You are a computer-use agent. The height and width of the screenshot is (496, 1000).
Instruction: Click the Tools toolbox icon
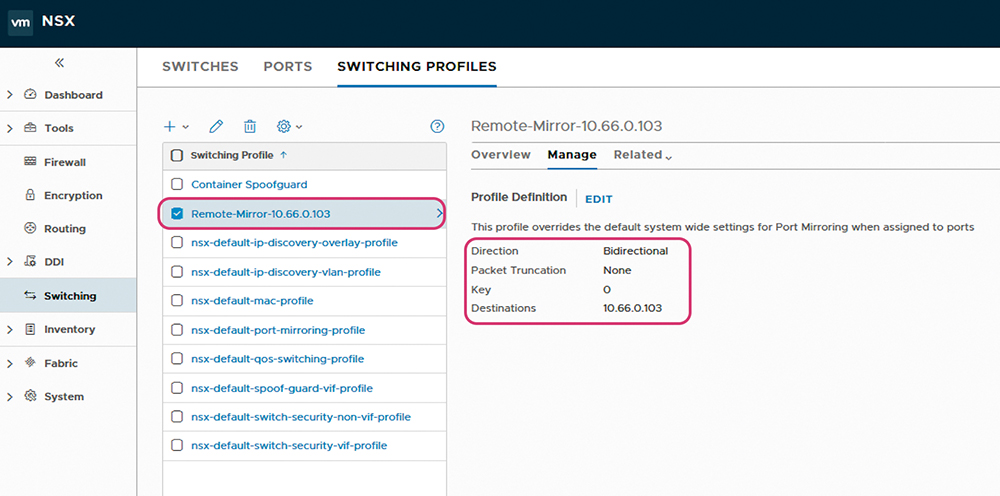[x=31, y=128]
